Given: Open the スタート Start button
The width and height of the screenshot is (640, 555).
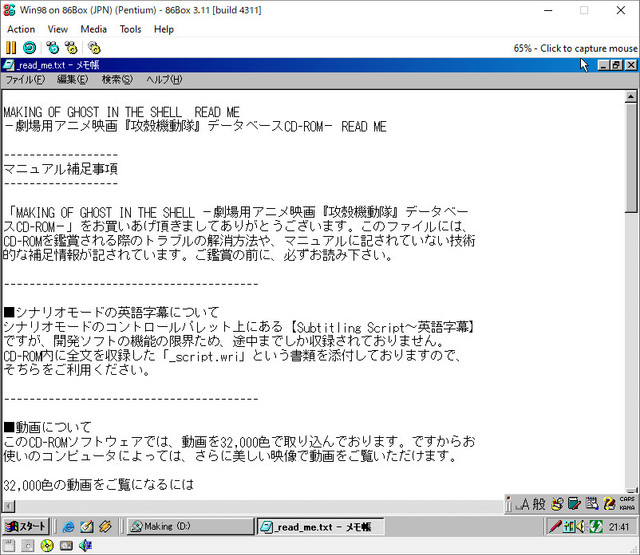Looking at the screenshot, I should (x=26, y=526).
